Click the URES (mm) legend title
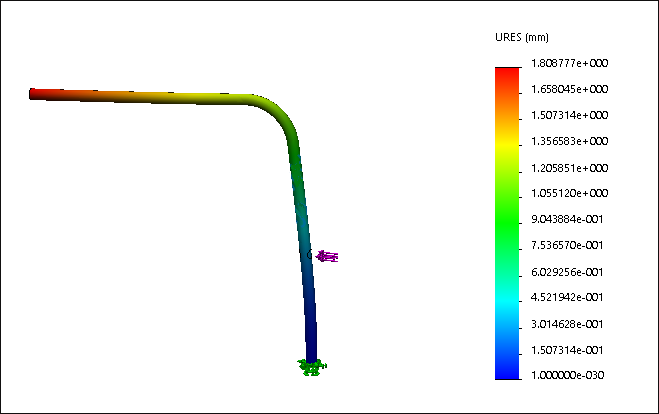This screenshot has width=659, height=414. [x=522, y=37]
